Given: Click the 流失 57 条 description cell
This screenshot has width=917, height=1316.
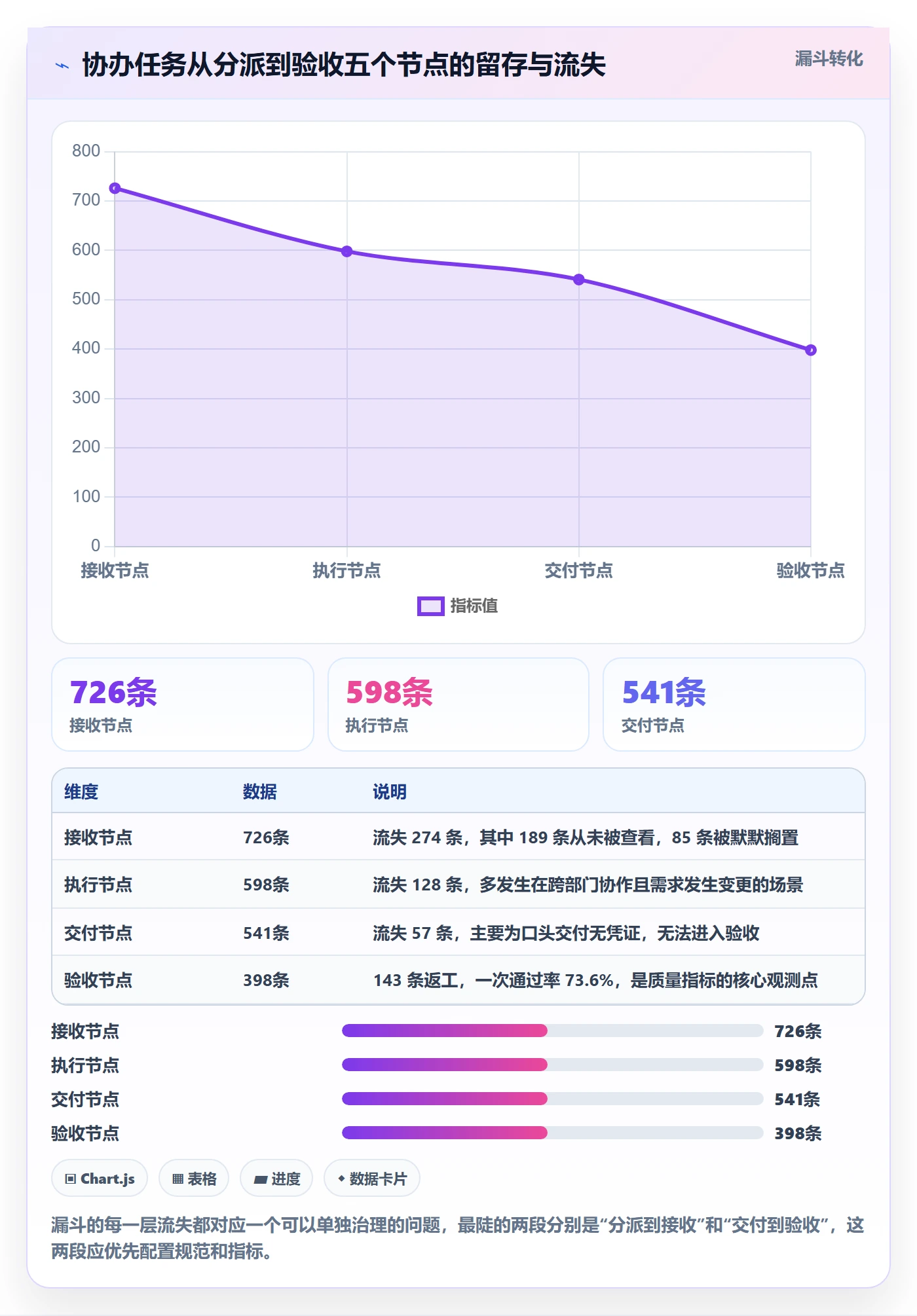Looking at the screenshot, I should 566,933.
